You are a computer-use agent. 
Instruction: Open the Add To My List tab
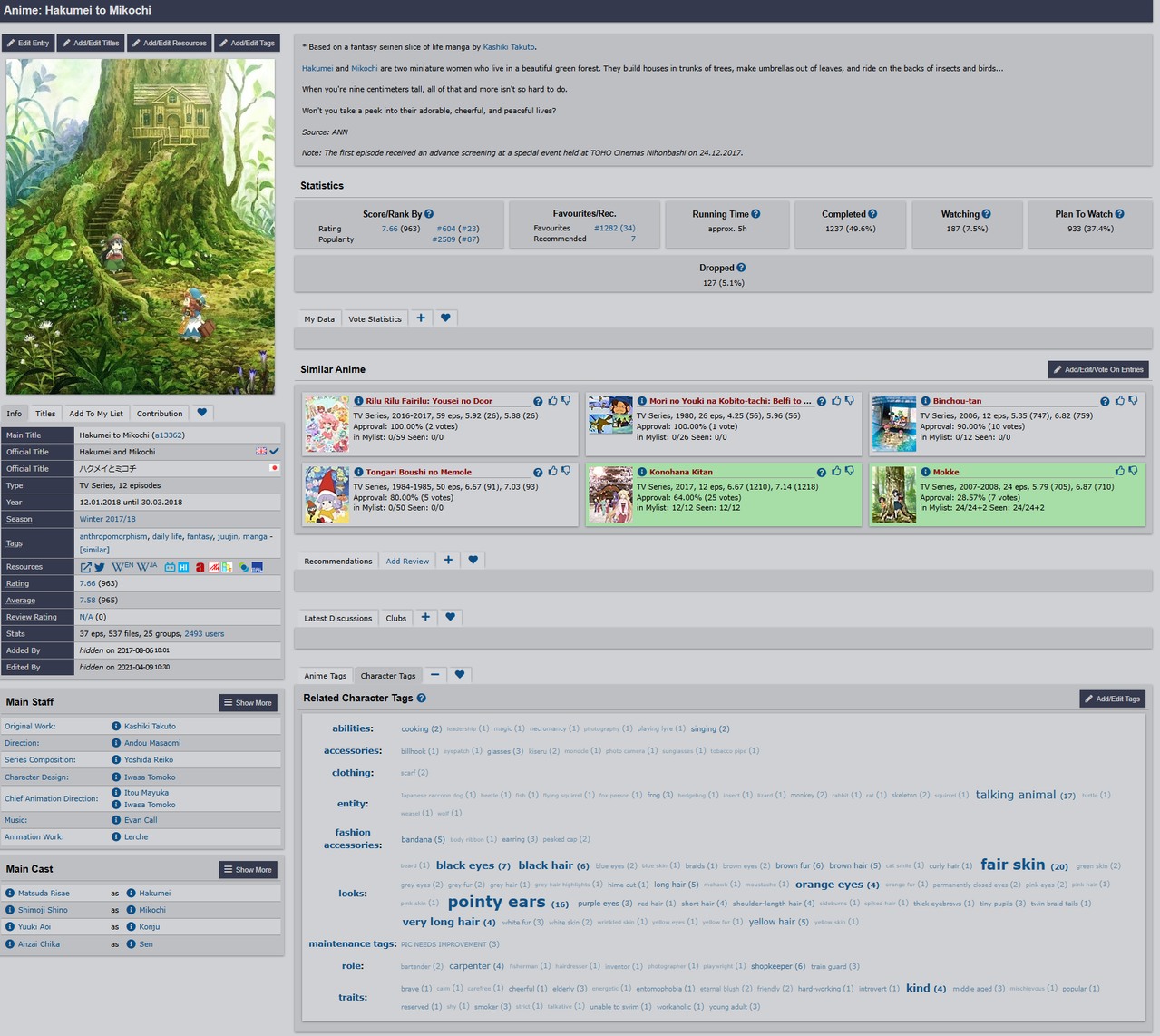tap(96, 414)
